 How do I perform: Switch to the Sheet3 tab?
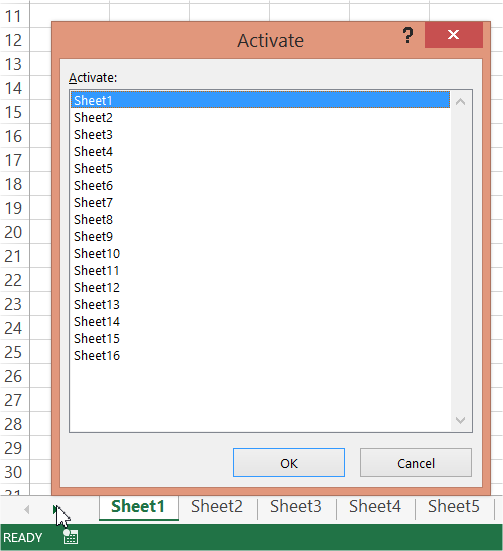pyautogui.click(x=296, y=506)
